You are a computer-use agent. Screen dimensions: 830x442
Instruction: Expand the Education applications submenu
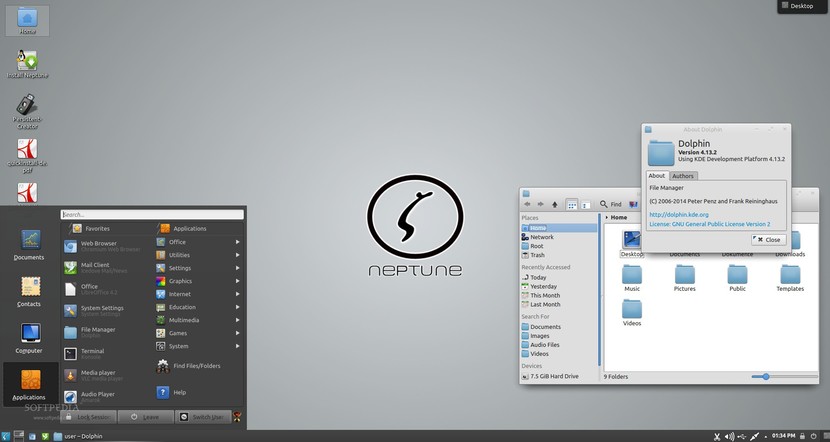[x=199, y=307]
